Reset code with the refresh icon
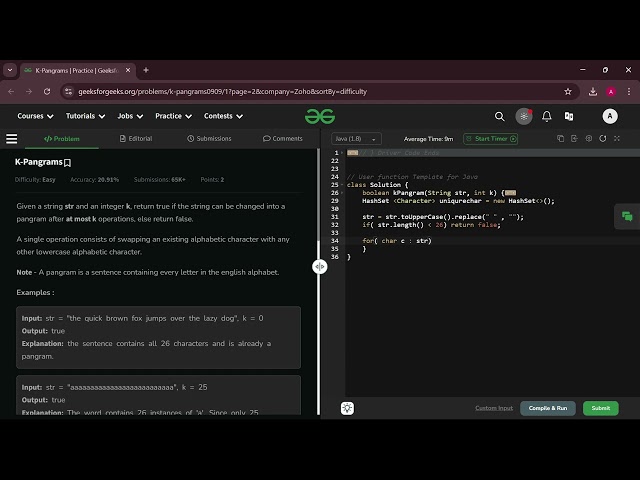Viewport: 640px width, 480px height. point(602,139)
